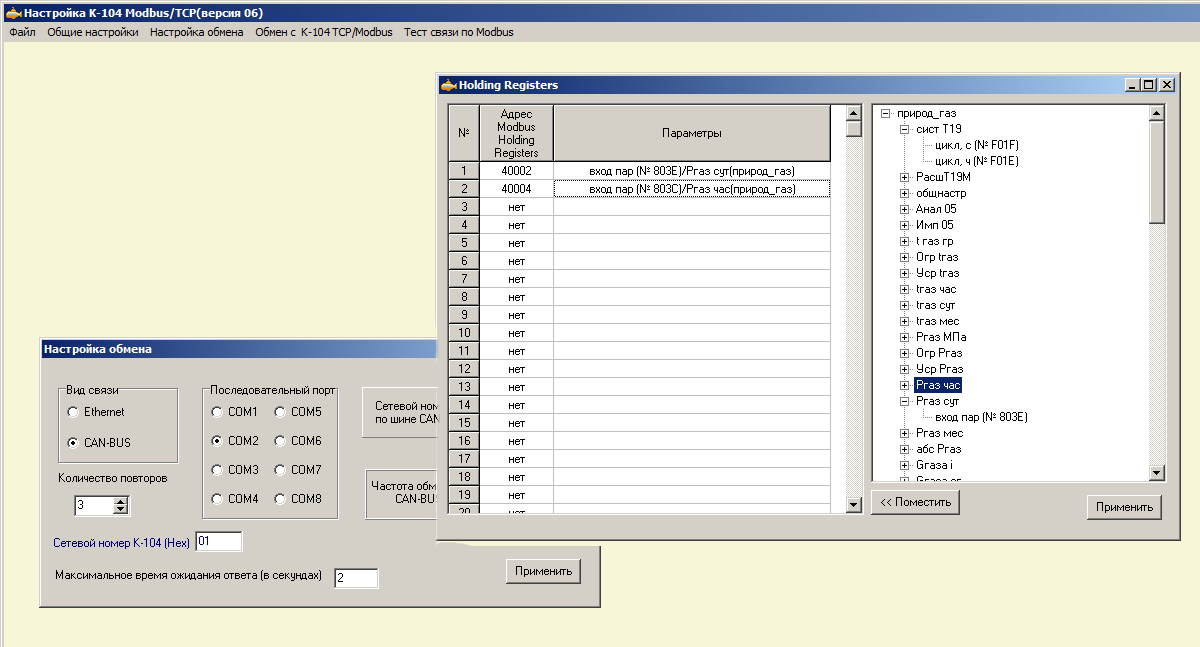Click the Holding Registers window title icon
Screen dimensions: 1200x647
click(x=449, y=85)
